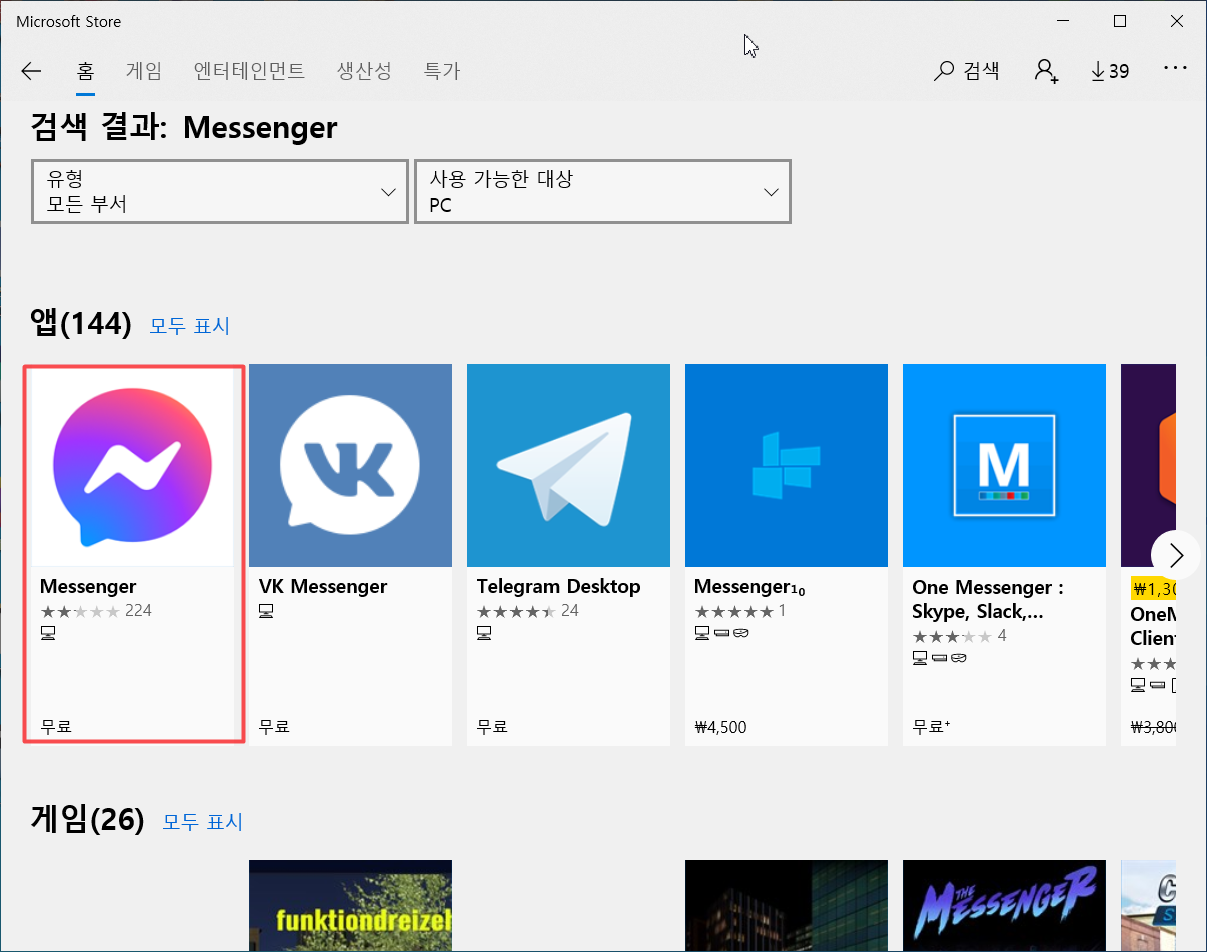
Task: Click 모두 표시 next to 게임(26)
Action: 203,822
